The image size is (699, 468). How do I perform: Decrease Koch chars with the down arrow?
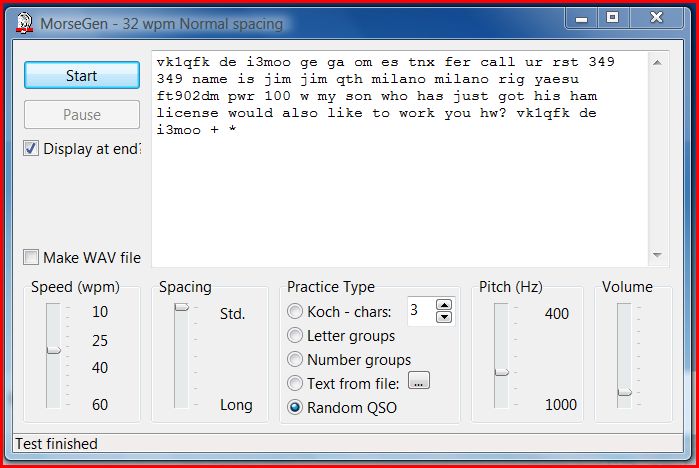(x=445, y=318)
